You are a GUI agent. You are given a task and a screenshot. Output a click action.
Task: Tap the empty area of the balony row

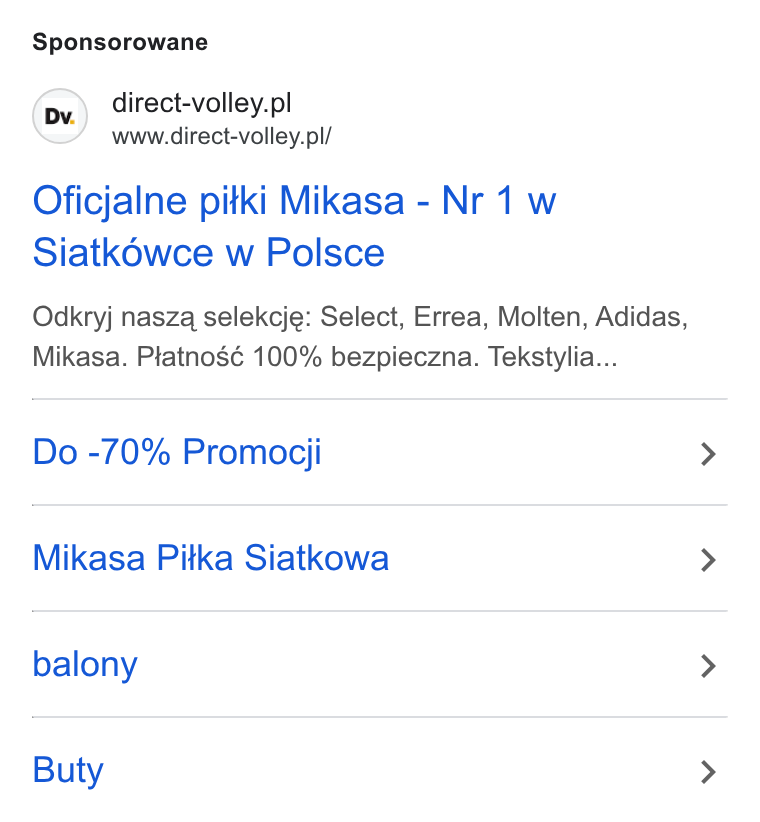click(x=419, y=665)
